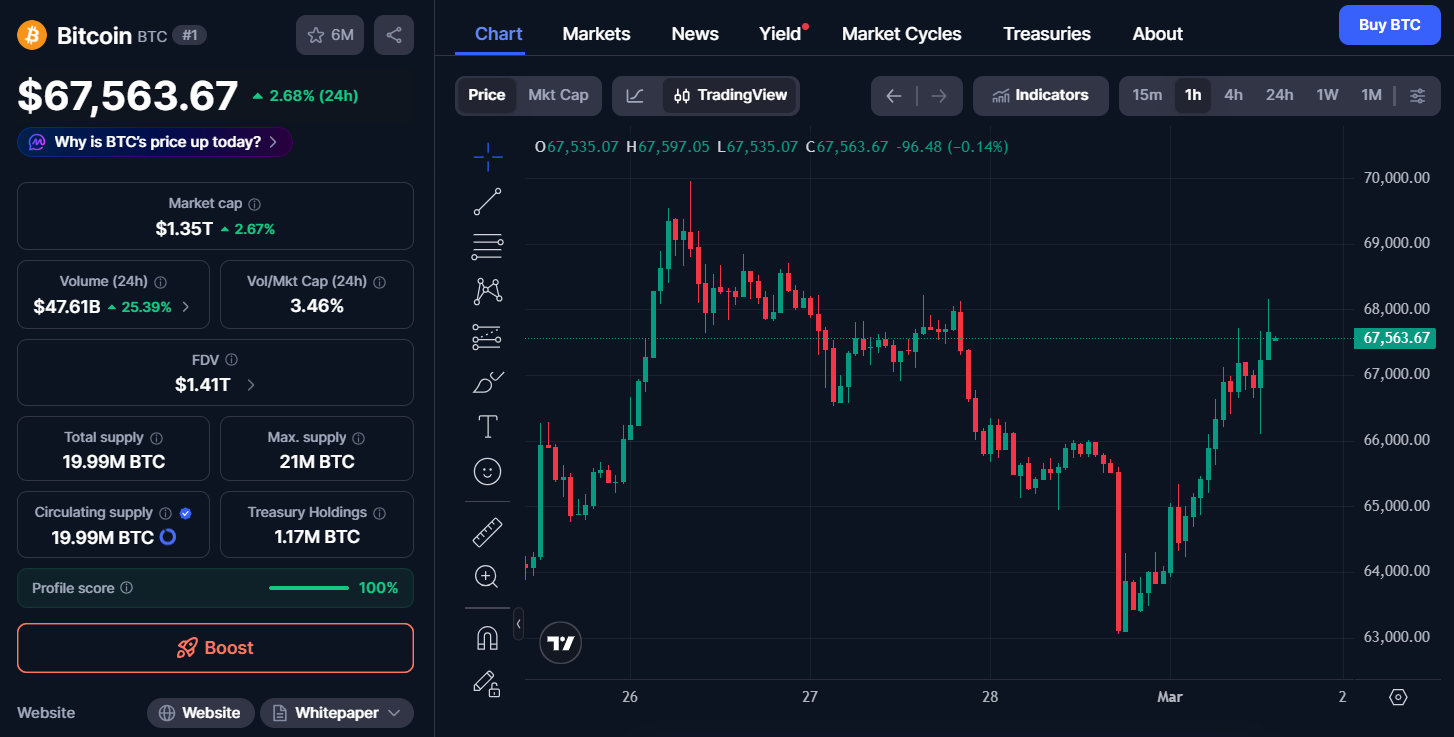This screenshot has width=1454, height=737.
Task: Click verified badge on Circulating supply
Action: coord(185,513)
